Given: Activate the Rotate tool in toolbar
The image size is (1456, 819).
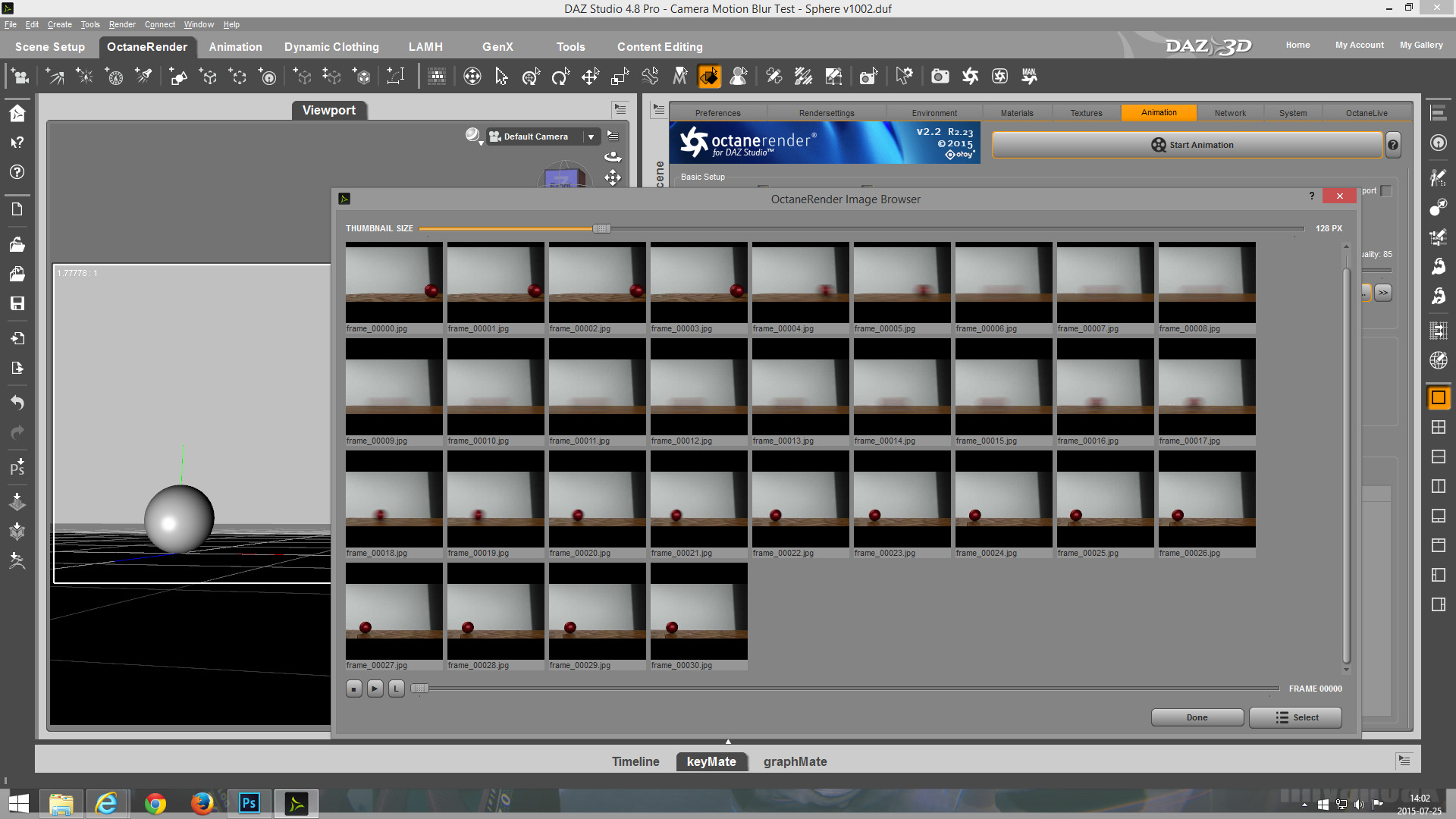Looking at the screenshot, I should (560, 77).
